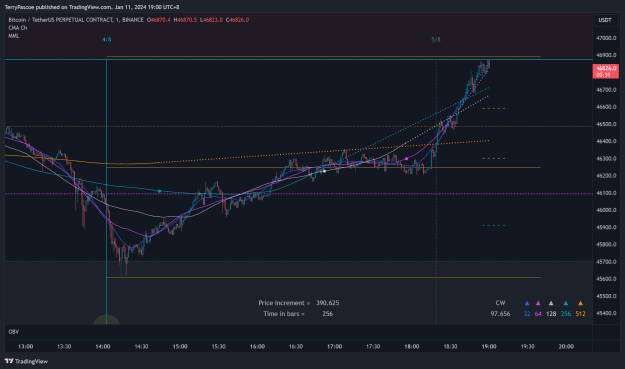Click the magenta period number 64
The height and width of the screenshot is (369, 625).
tap(538, 314)
